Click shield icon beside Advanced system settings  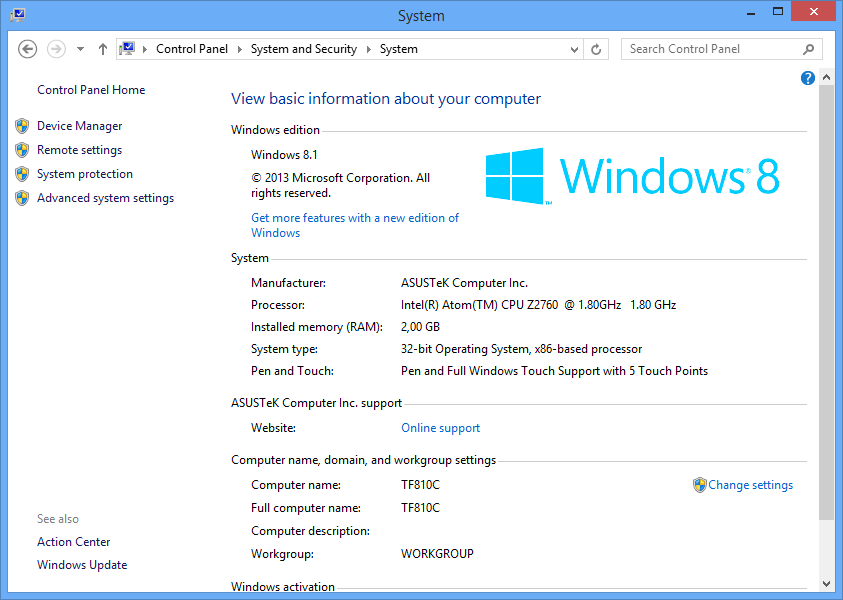click(x=22, y=198)
